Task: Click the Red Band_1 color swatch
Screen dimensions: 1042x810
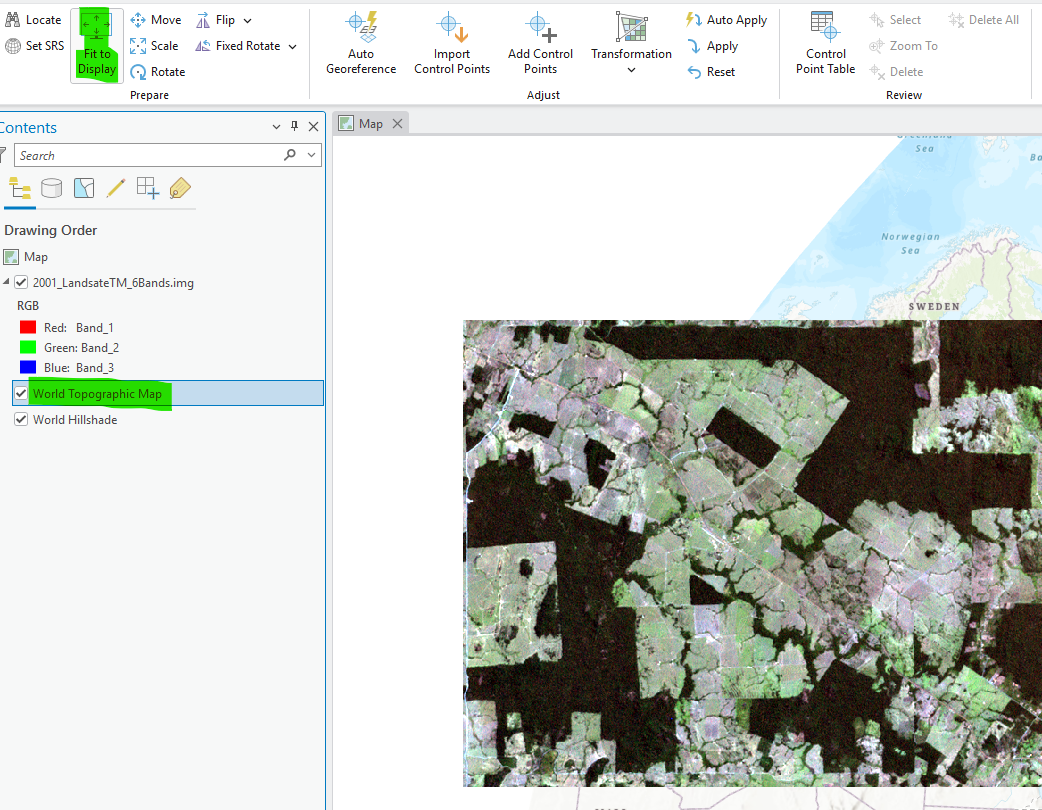Action: [x=25, y=327]
